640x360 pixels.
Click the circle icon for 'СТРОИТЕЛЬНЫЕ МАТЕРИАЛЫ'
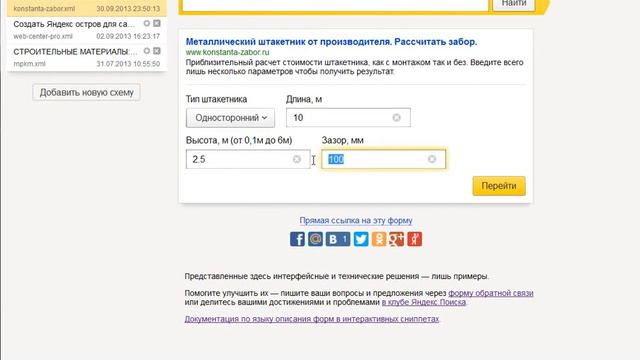click(x=147, y=51)
